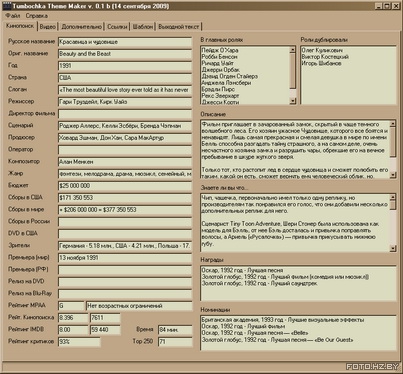Viewport: 403px width, 374px height.
Task: Click scroll down arrow of Знаете ли вы что box
Action: (x=393, y=248)
